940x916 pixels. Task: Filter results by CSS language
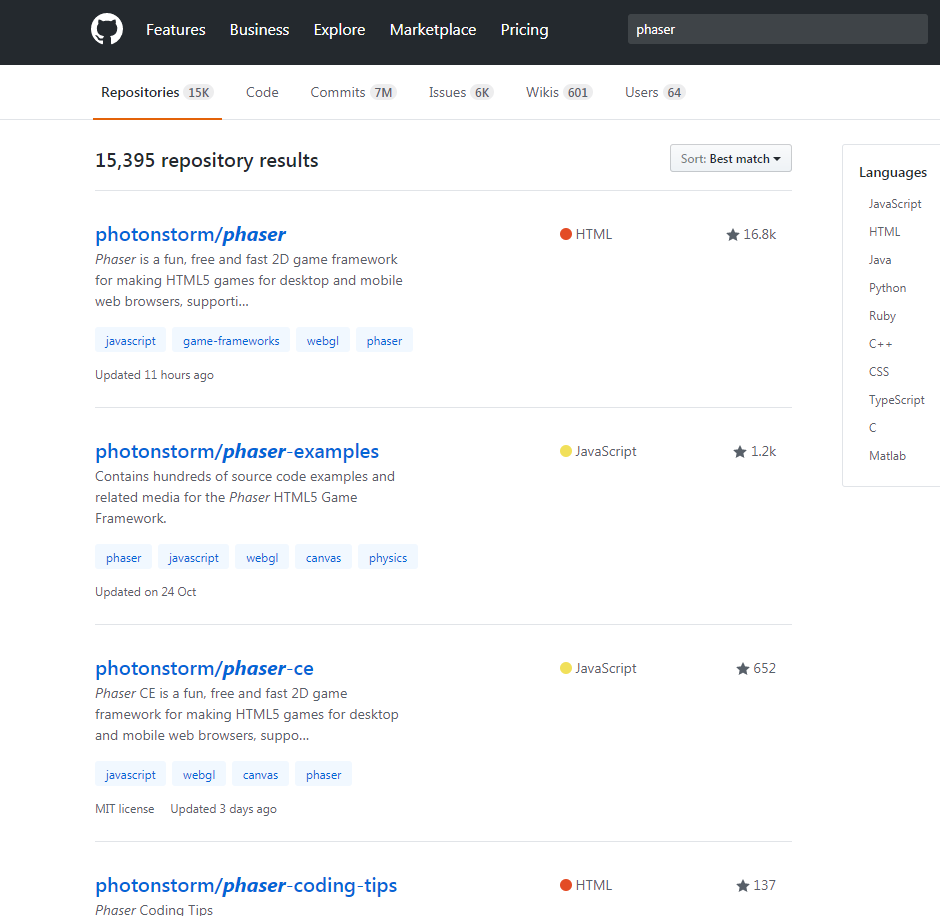coord(878,372)
